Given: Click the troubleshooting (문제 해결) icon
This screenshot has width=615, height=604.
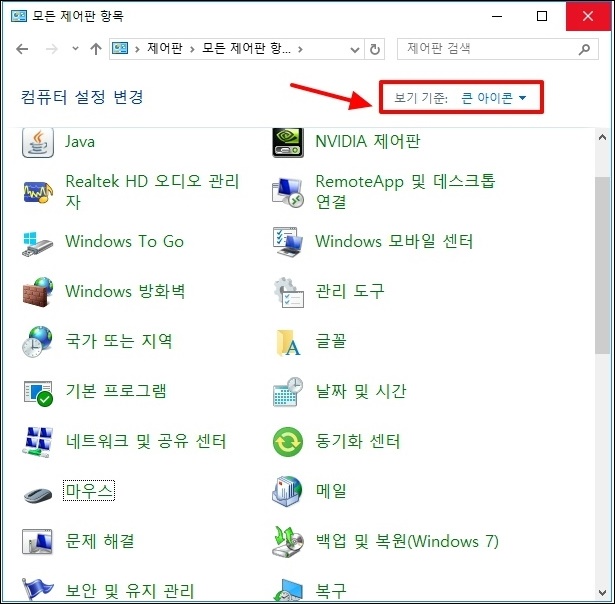Looking at the screenshot, I should point(38,542).
